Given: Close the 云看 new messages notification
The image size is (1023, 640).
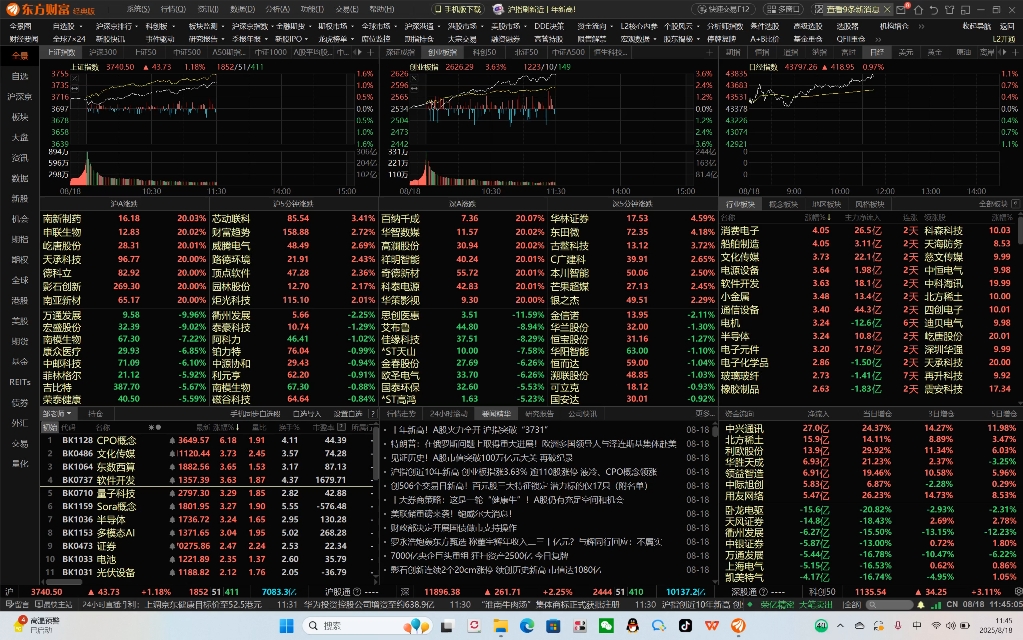Looking at the screenshot, I should (887, 10).
